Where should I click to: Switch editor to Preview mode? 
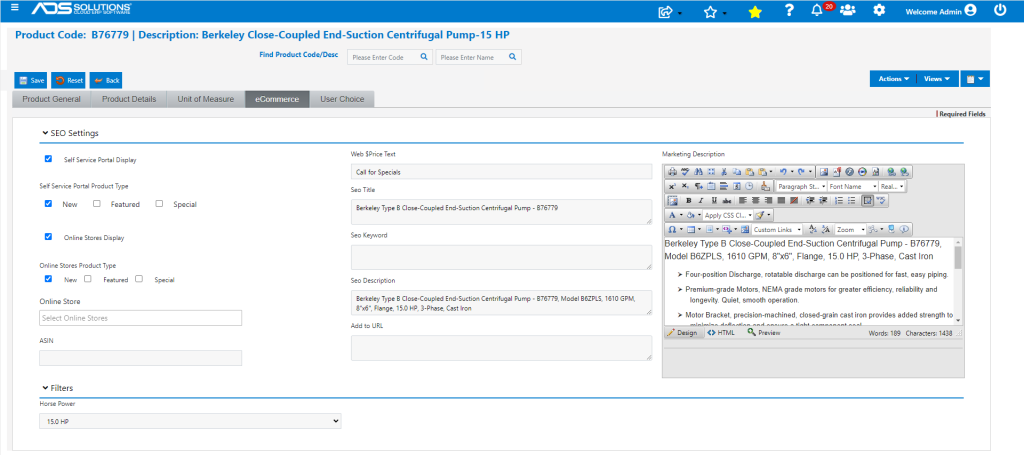(x=764, y=332)
